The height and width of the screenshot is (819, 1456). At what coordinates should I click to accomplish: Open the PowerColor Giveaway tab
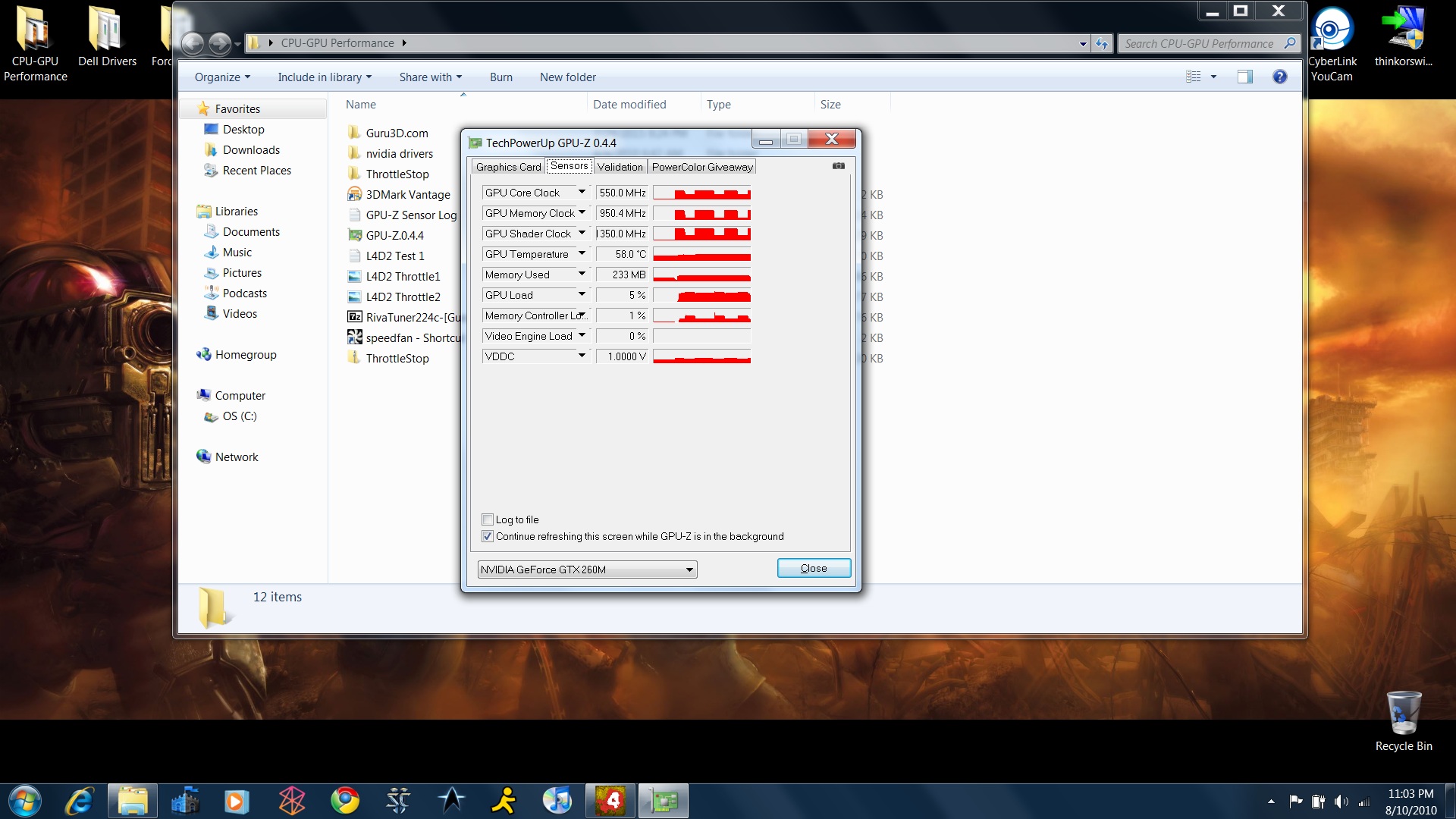point(702,167)
